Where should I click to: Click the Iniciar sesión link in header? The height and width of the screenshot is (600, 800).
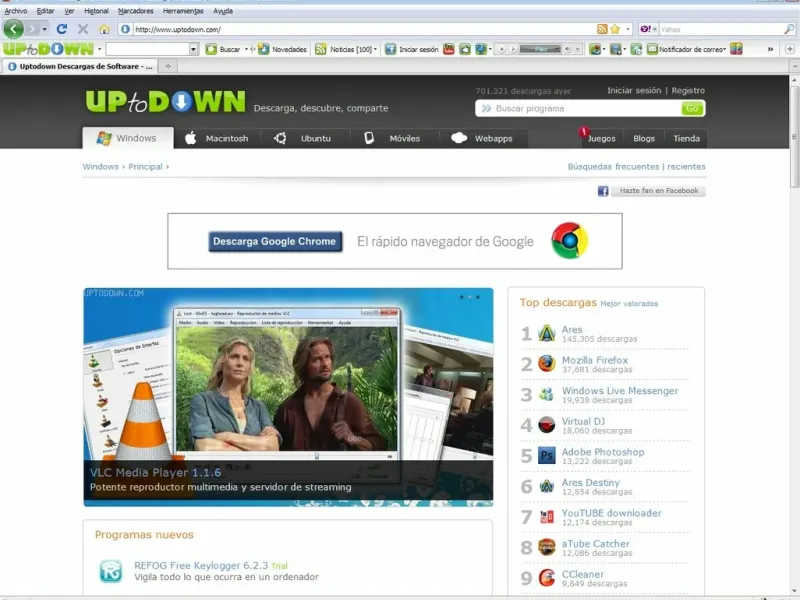634,90
